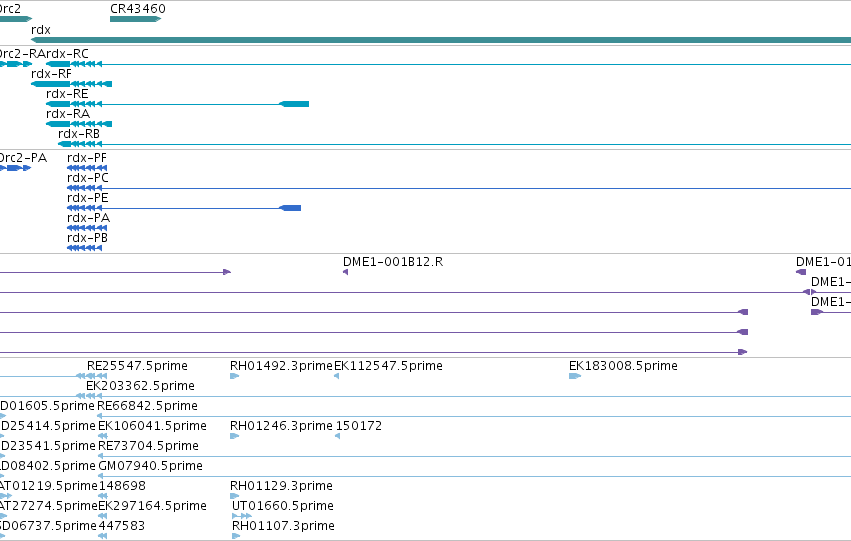
Task: Select the rdx-PB protein label
Action: [x=87, y=238]
